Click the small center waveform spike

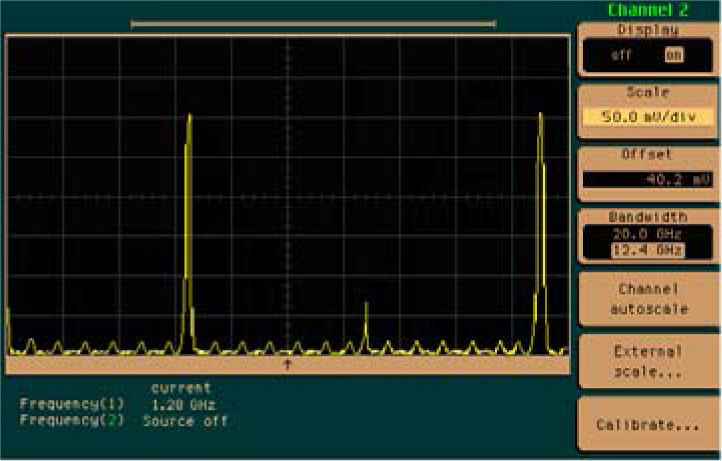pos(367,305)
